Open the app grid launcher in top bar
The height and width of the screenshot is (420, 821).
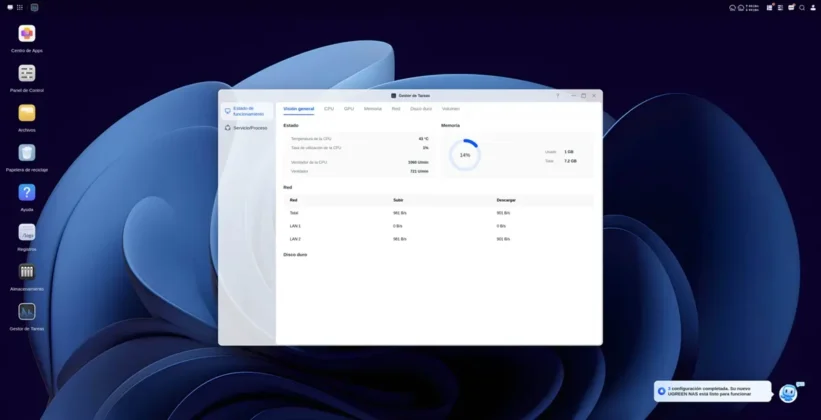tap(20, 7)
